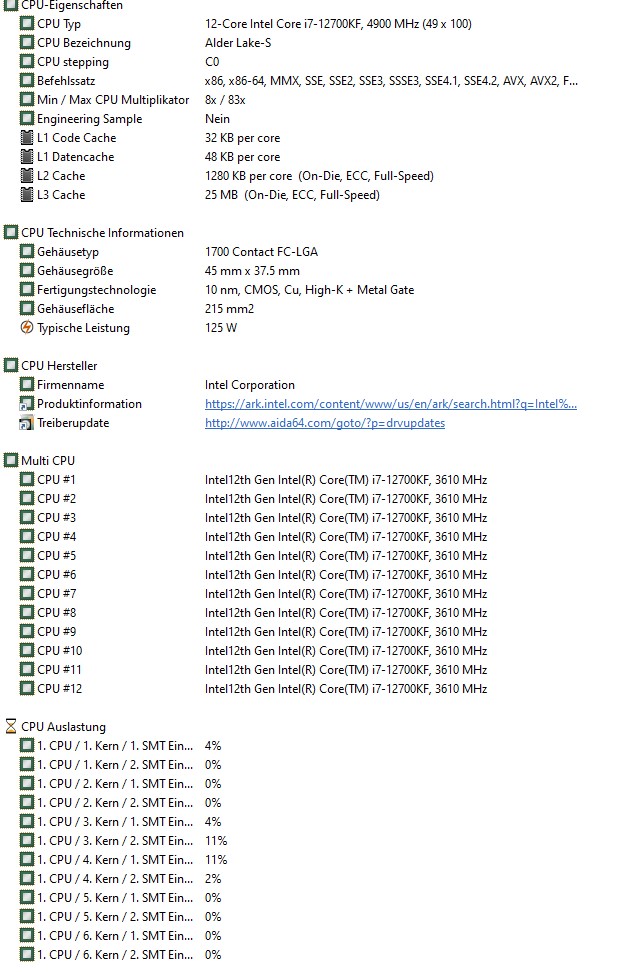The width and height of the screenshot is (637, 972).
Task: Click the L1 Datencache memory icon
Action: pos(27,157)
